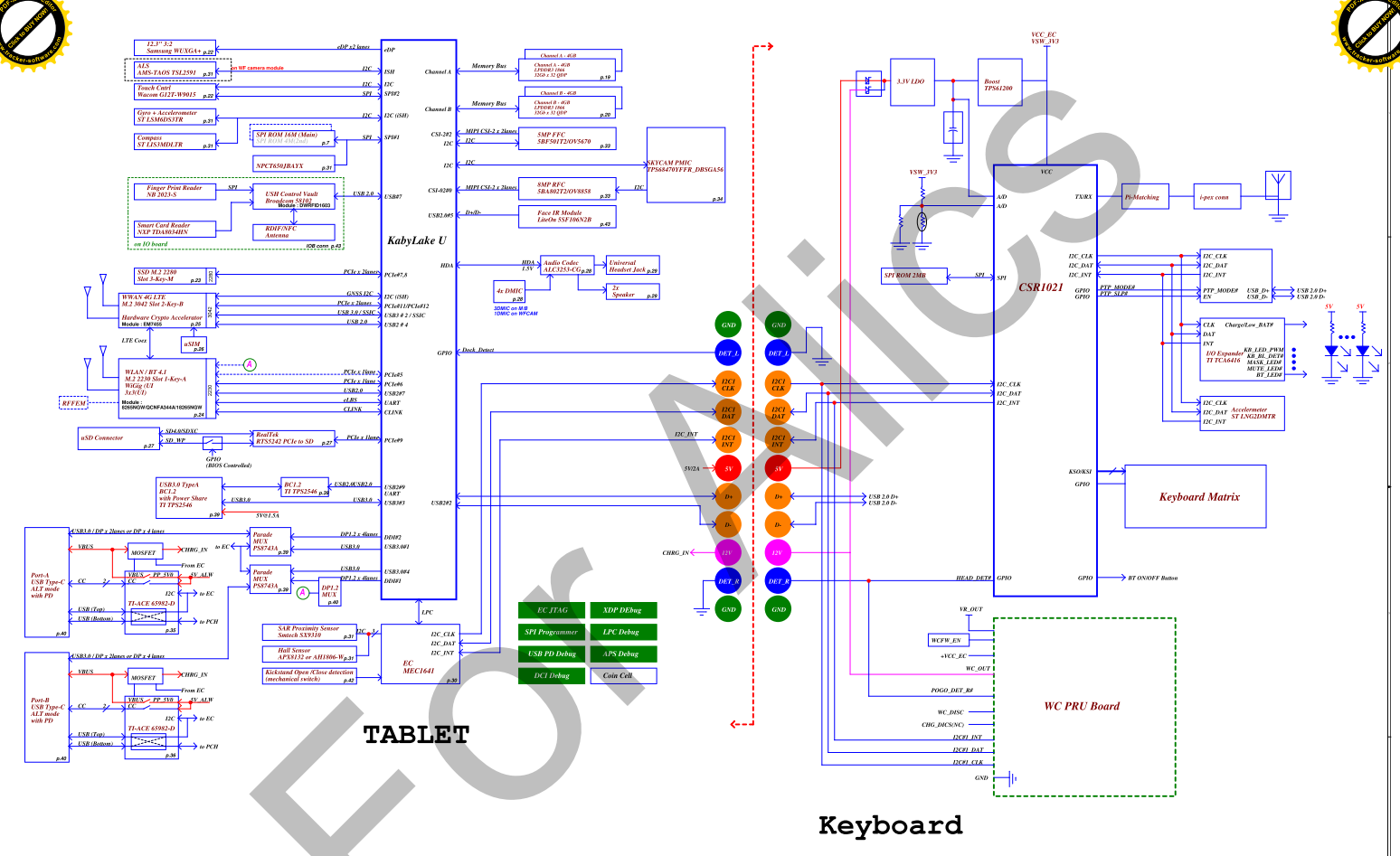The width and height of the screenshot is (1400, 856).
Task: Click the keyboard-side orange D- pin
Action: pyautogui.click(x=778, y=524)
